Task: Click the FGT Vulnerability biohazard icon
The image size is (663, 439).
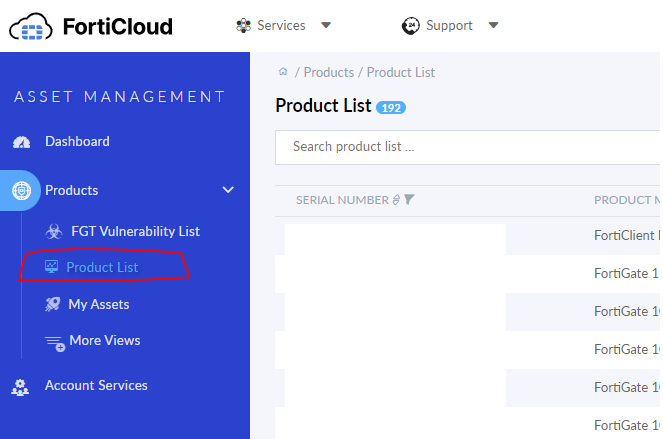Action: (54, 231)
